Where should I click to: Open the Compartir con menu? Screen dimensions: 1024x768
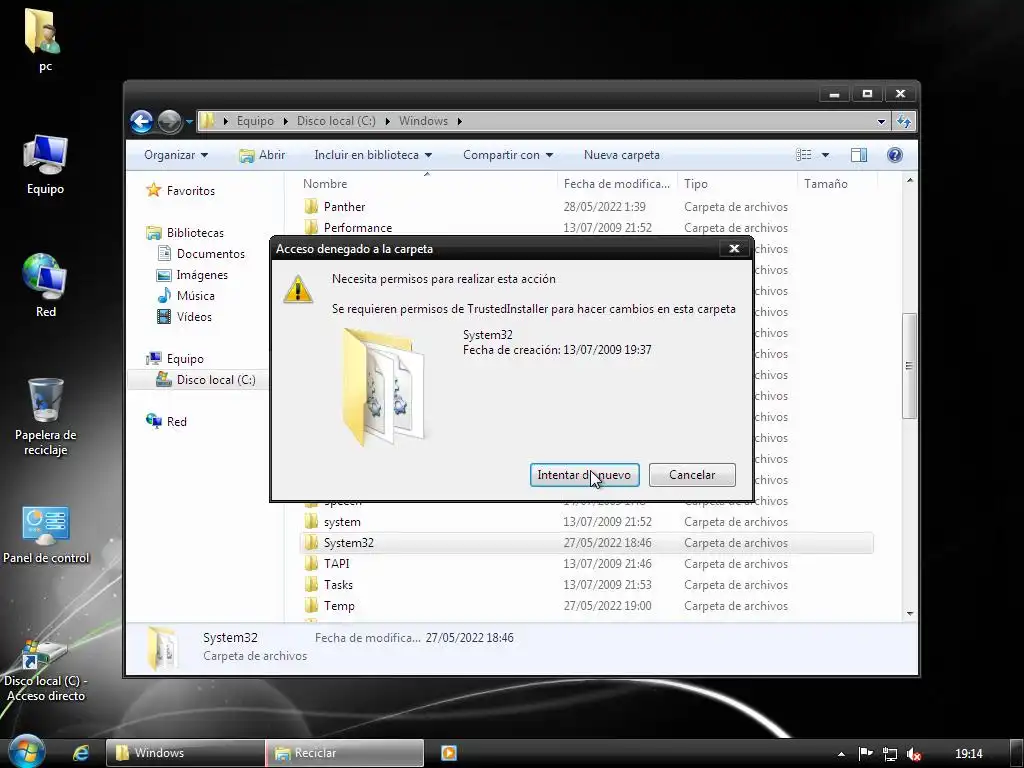point(508,155)
